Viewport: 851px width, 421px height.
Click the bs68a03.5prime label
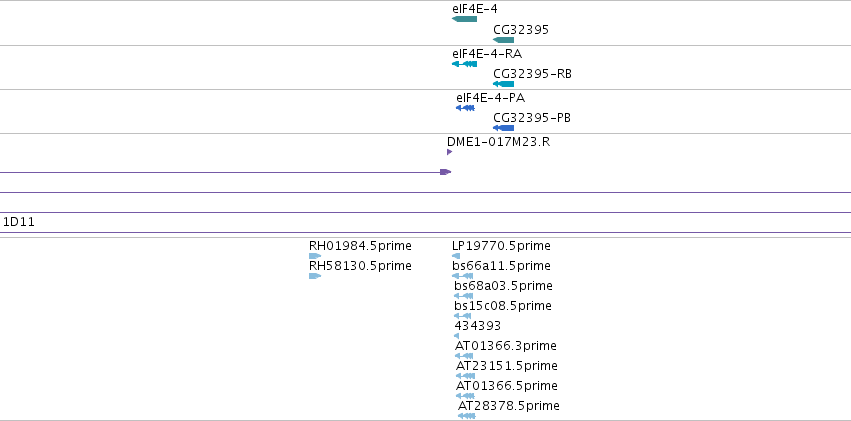[x=503, y=285]
